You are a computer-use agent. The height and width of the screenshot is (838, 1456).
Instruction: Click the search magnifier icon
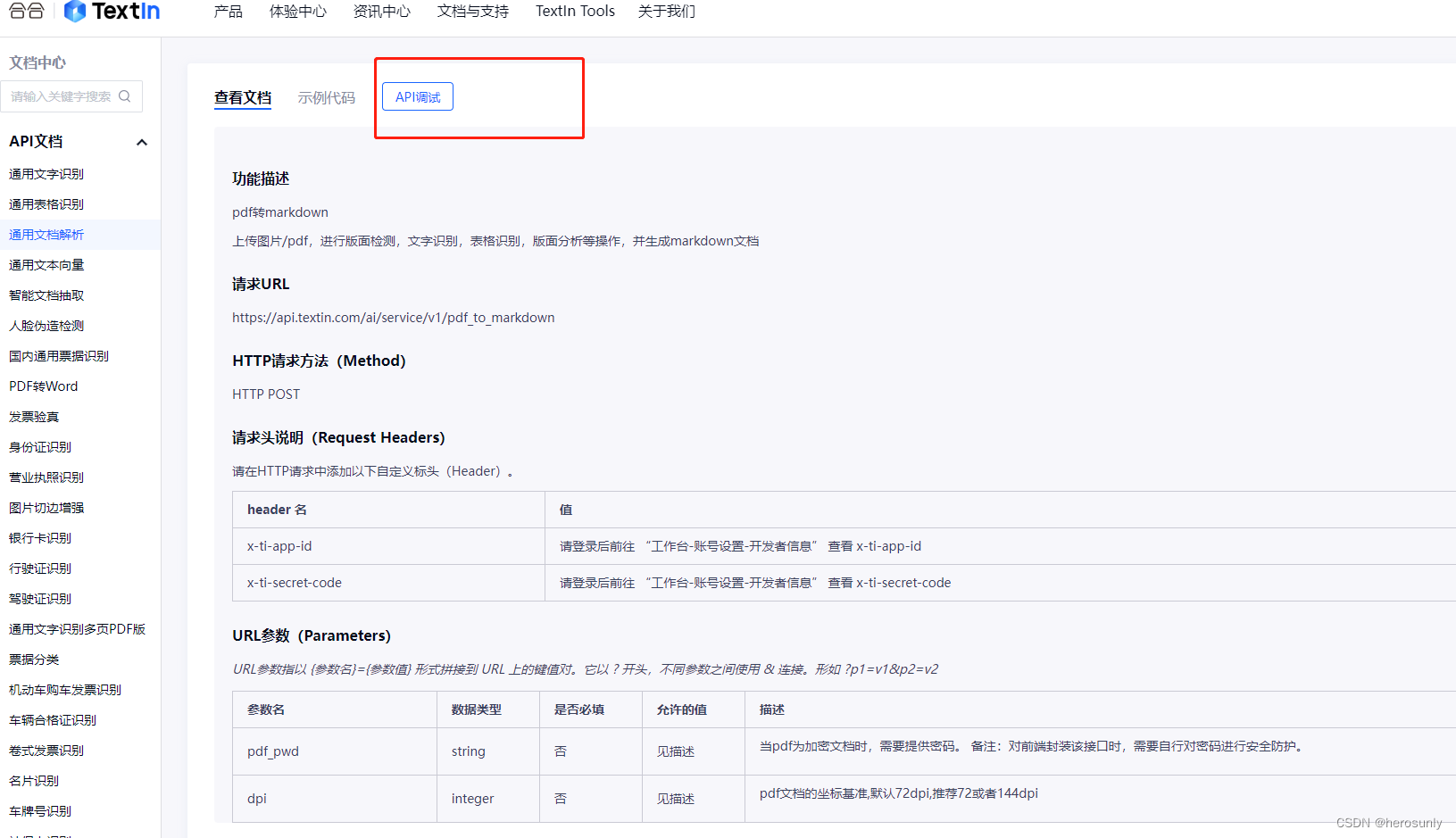point(125,96)
